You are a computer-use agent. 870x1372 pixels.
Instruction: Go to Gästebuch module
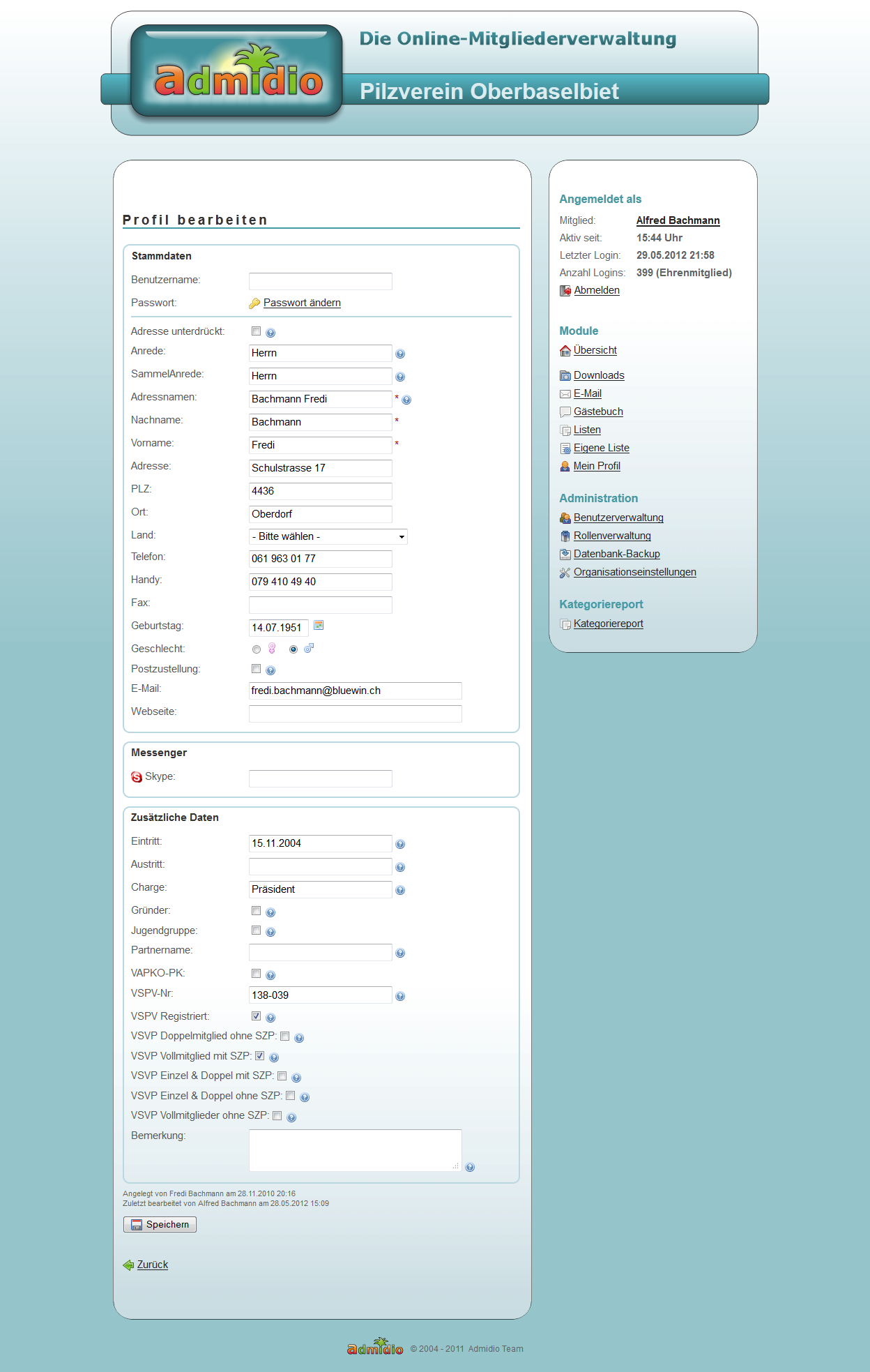point(598,412)
